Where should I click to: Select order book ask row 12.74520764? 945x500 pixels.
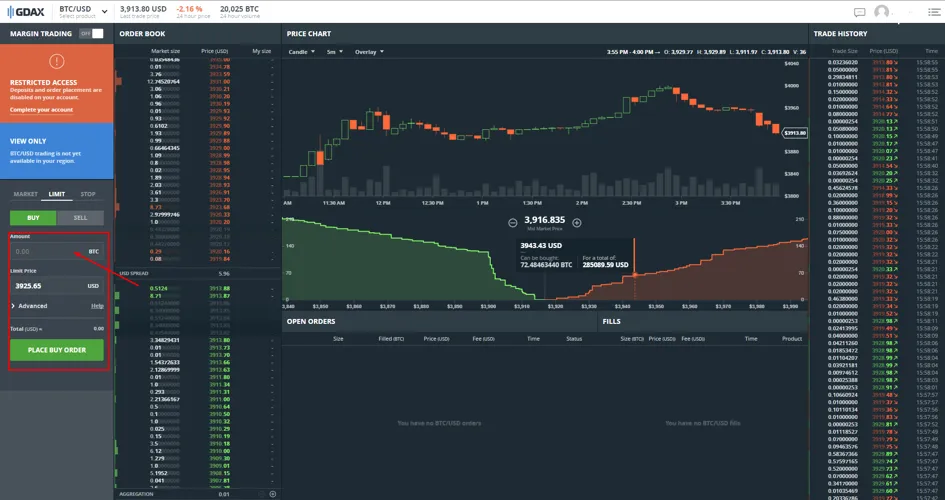[197, 81]
